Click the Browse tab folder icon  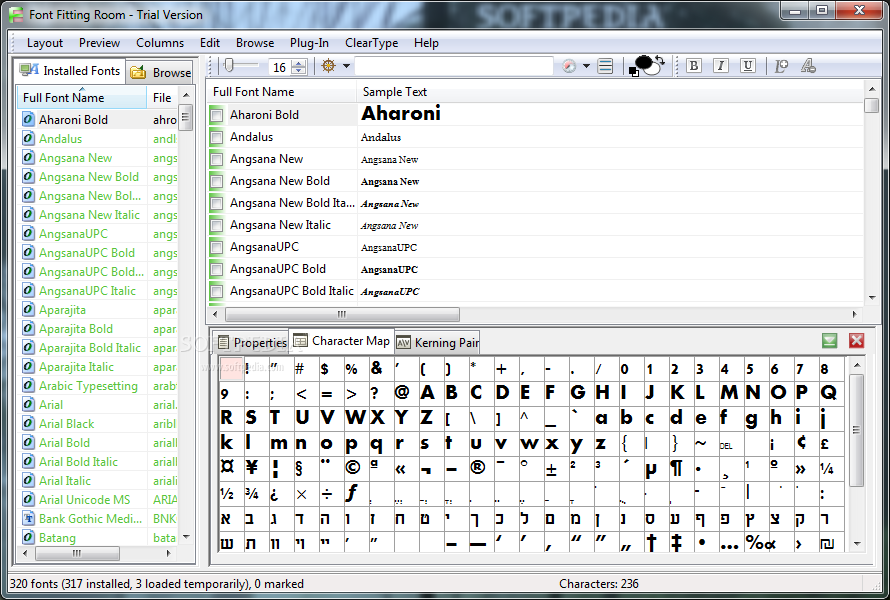(138, 72)
